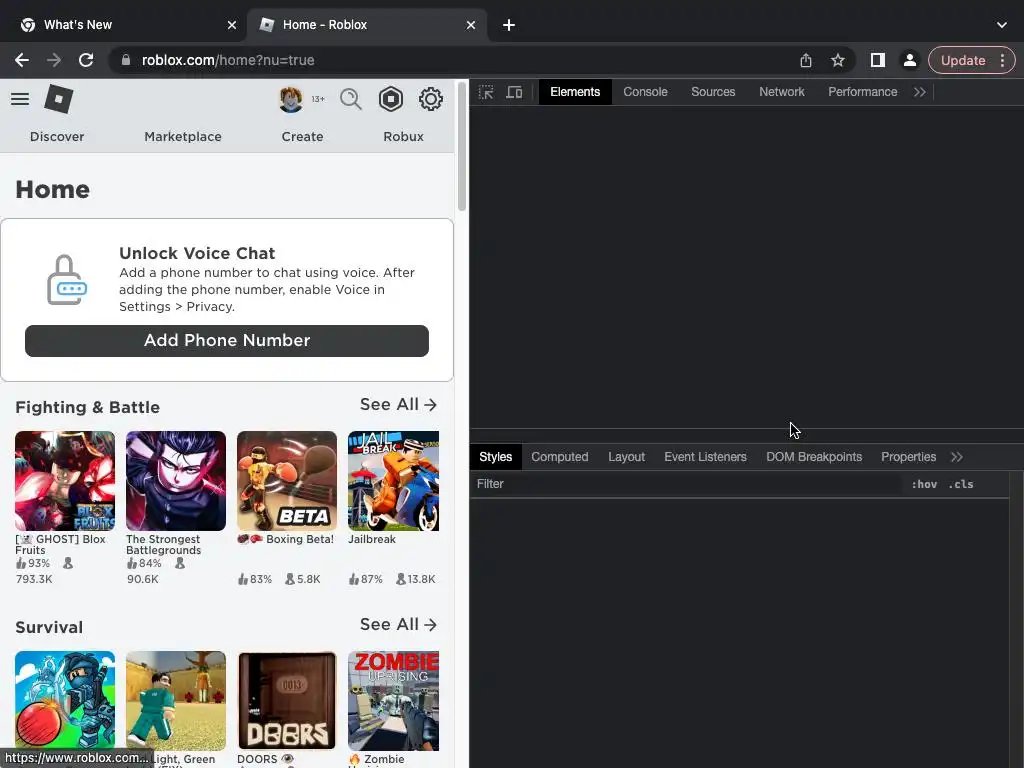Select the Event Listeners tab

point(705,457)
